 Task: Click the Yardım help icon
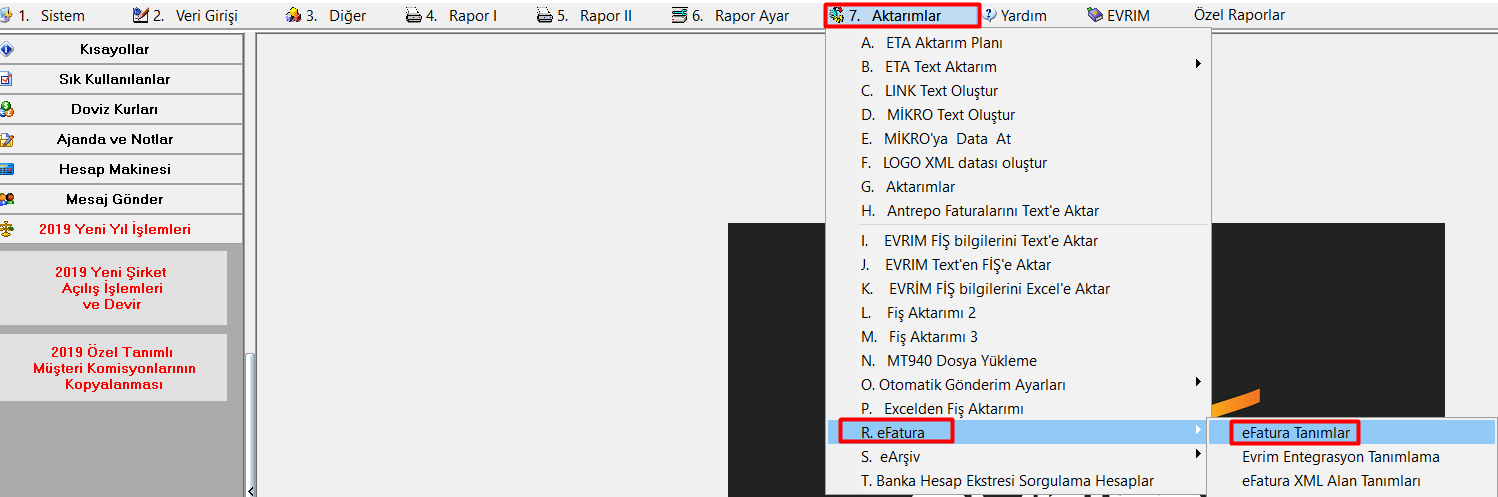coord(990,15)
